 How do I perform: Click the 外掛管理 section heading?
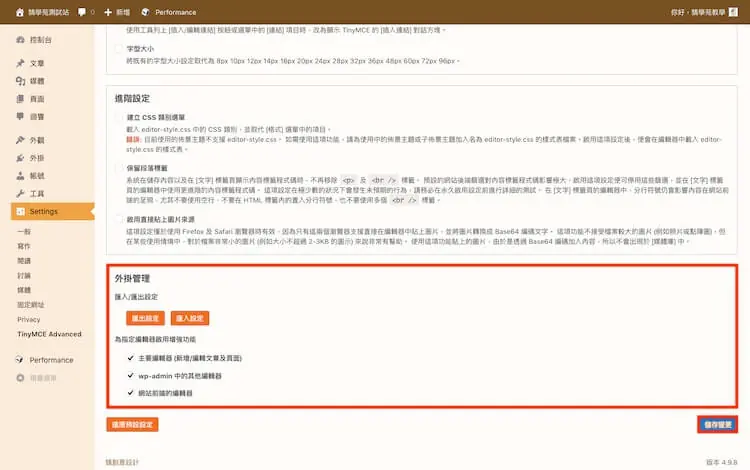pyautogui.click(x=132, y=278)
